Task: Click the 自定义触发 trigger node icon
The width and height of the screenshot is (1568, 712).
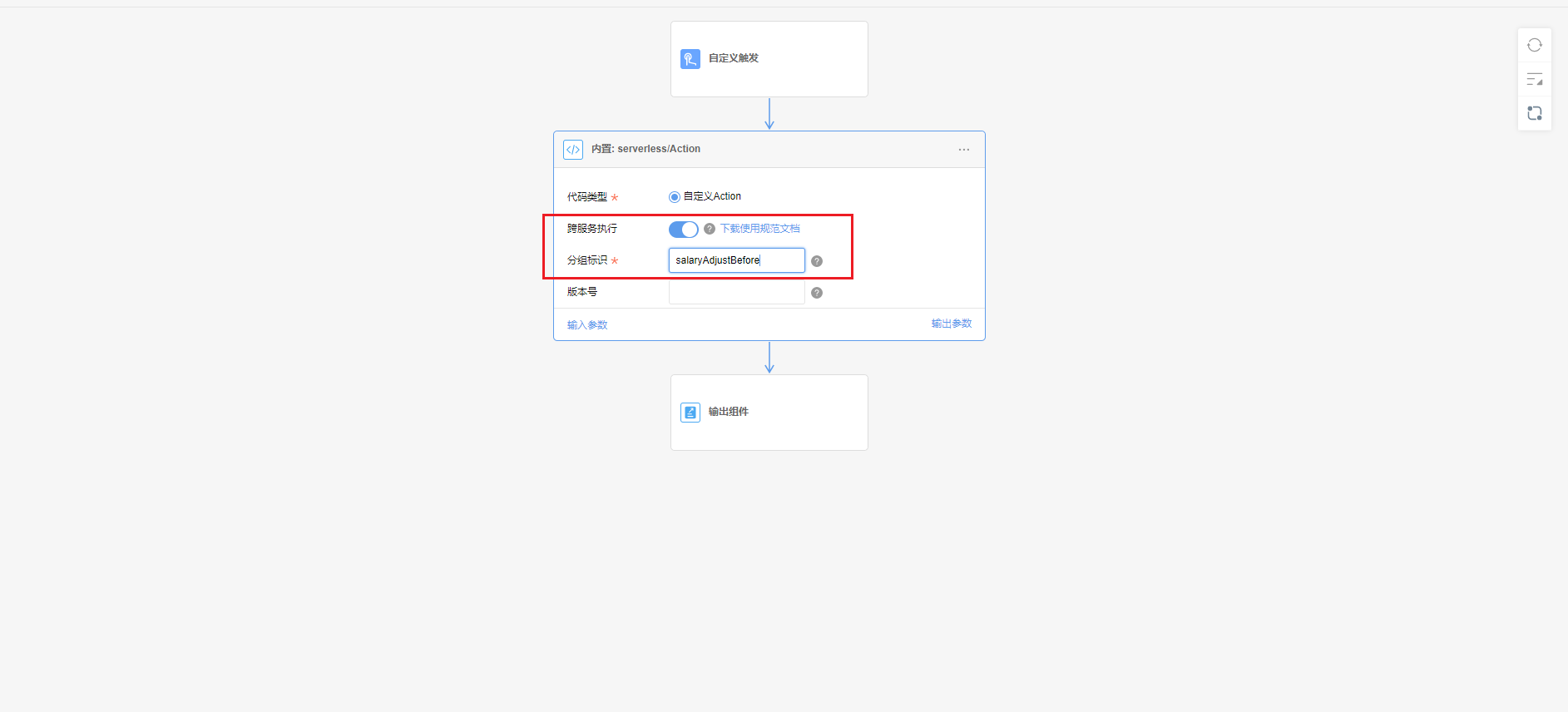Action: coord(690,58)
